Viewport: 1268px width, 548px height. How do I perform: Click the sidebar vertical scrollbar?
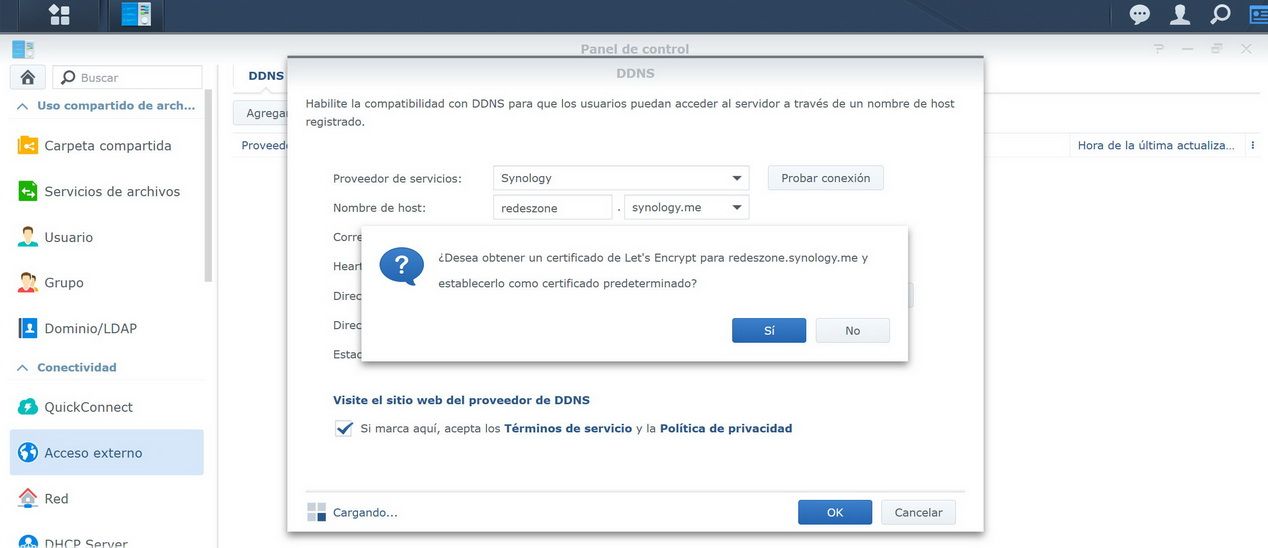(x=209, y=187)
